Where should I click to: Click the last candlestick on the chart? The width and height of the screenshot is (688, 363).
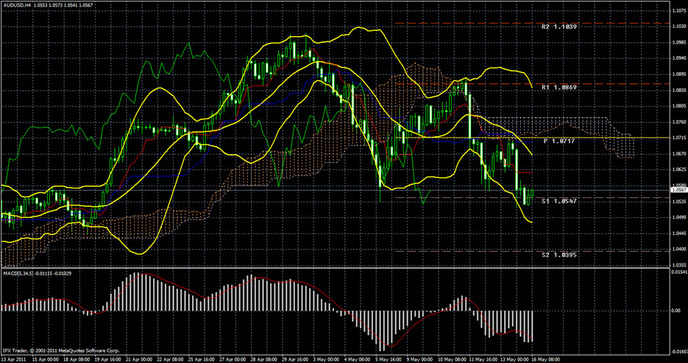pyautogui.click(x=532, y=192)
